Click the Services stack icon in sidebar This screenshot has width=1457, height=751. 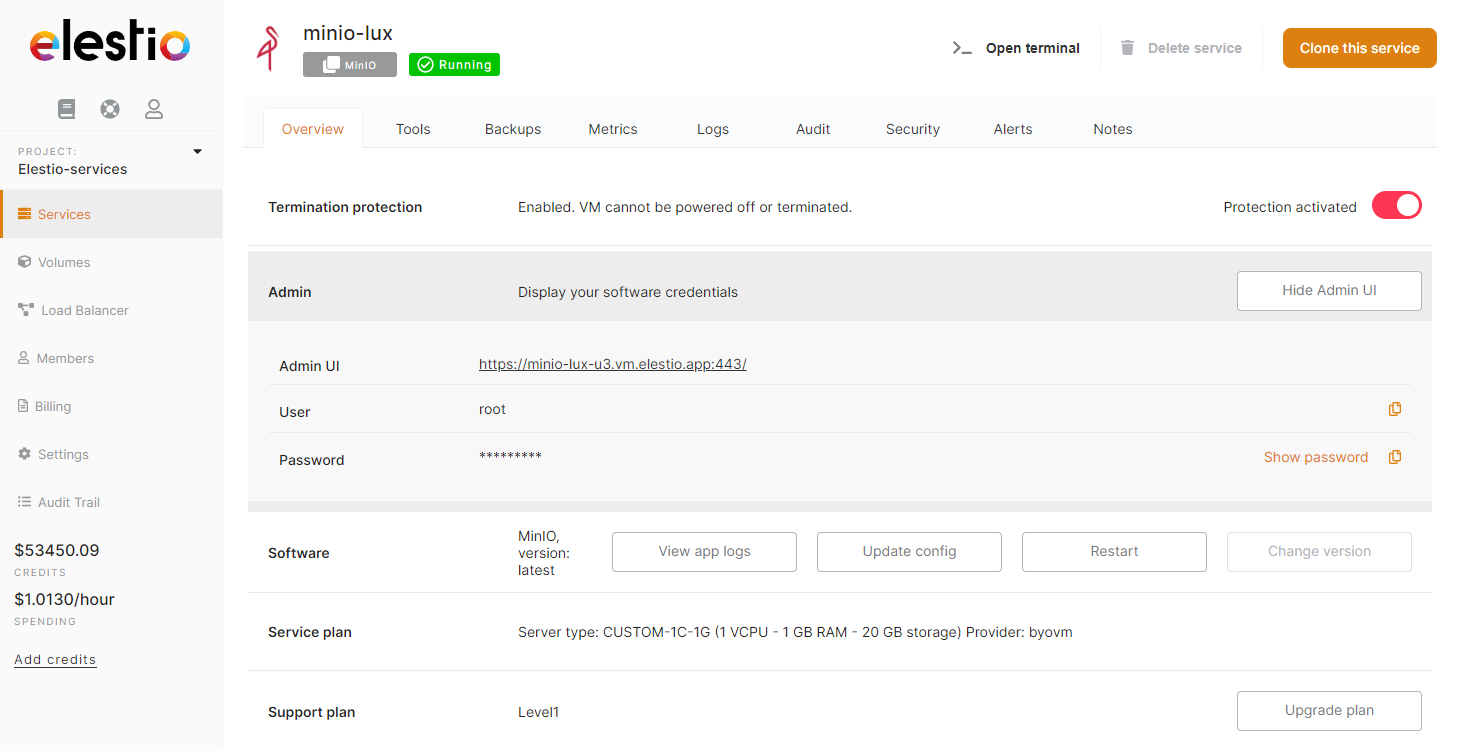click(25, 214)
